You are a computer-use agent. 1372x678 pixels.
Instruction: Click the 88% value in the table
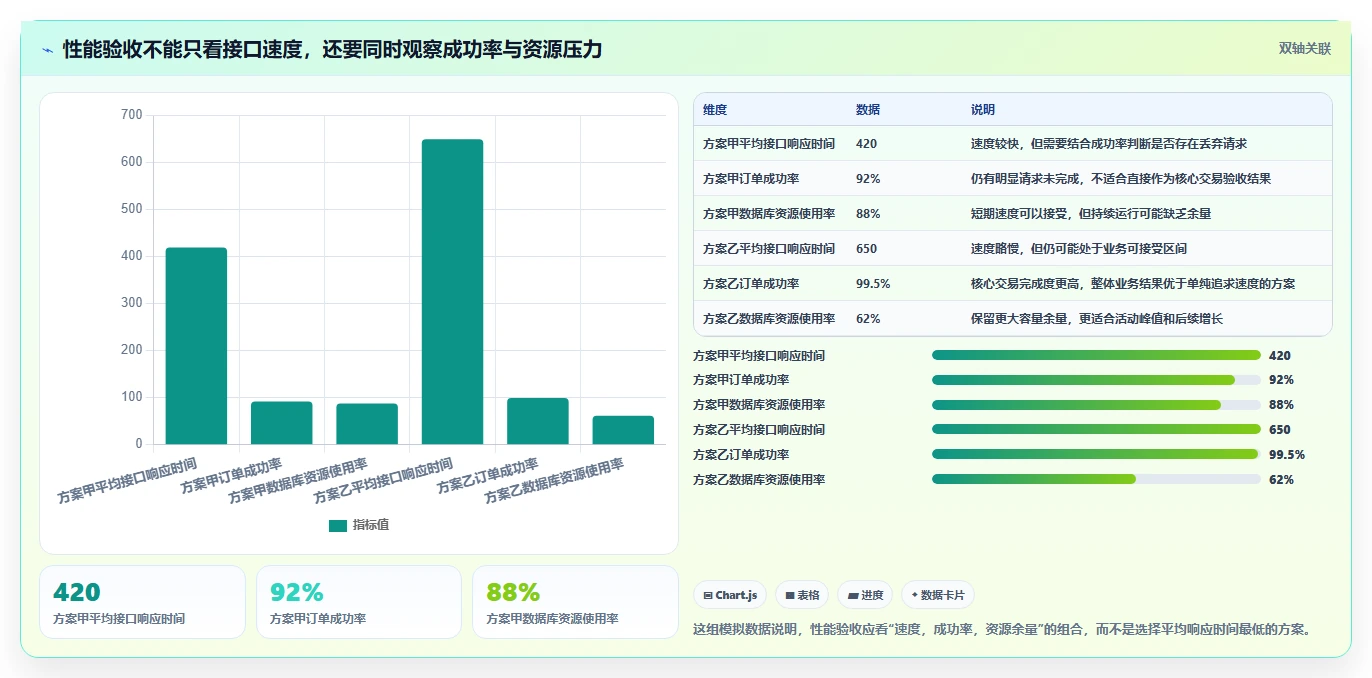(x=868, y=214)
